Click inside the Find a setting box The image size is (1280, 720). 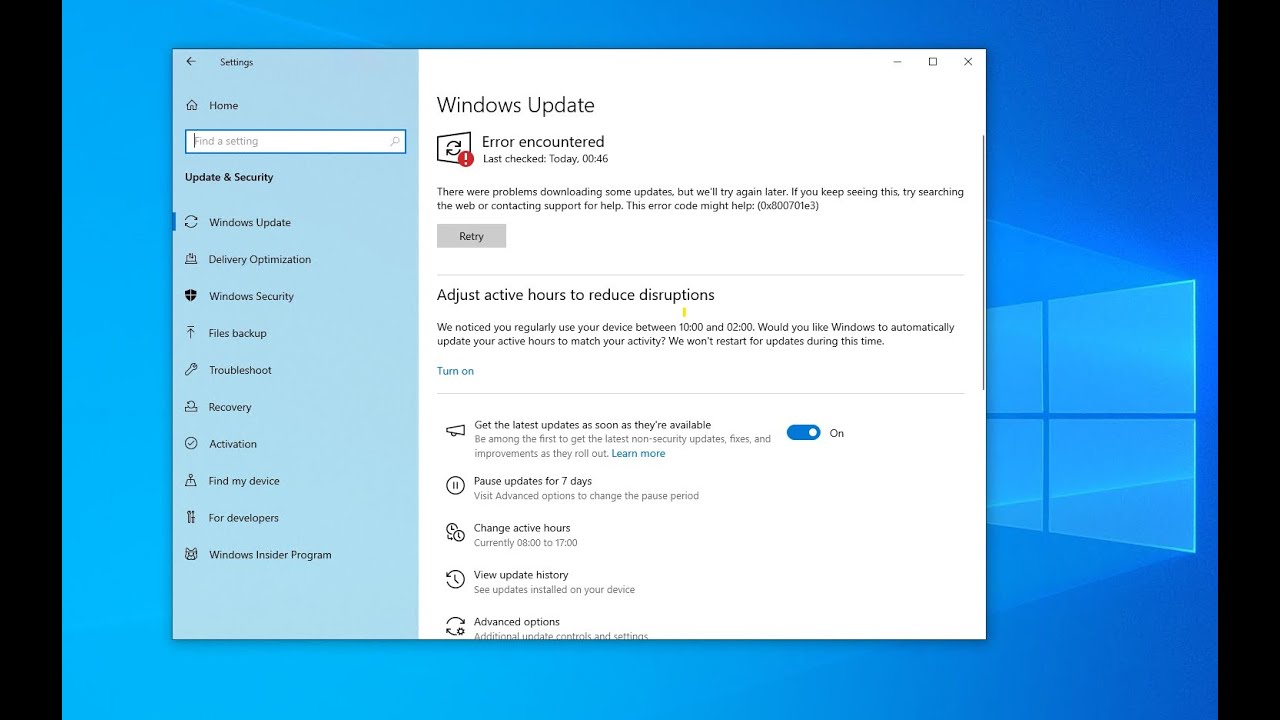coord(295,142)
